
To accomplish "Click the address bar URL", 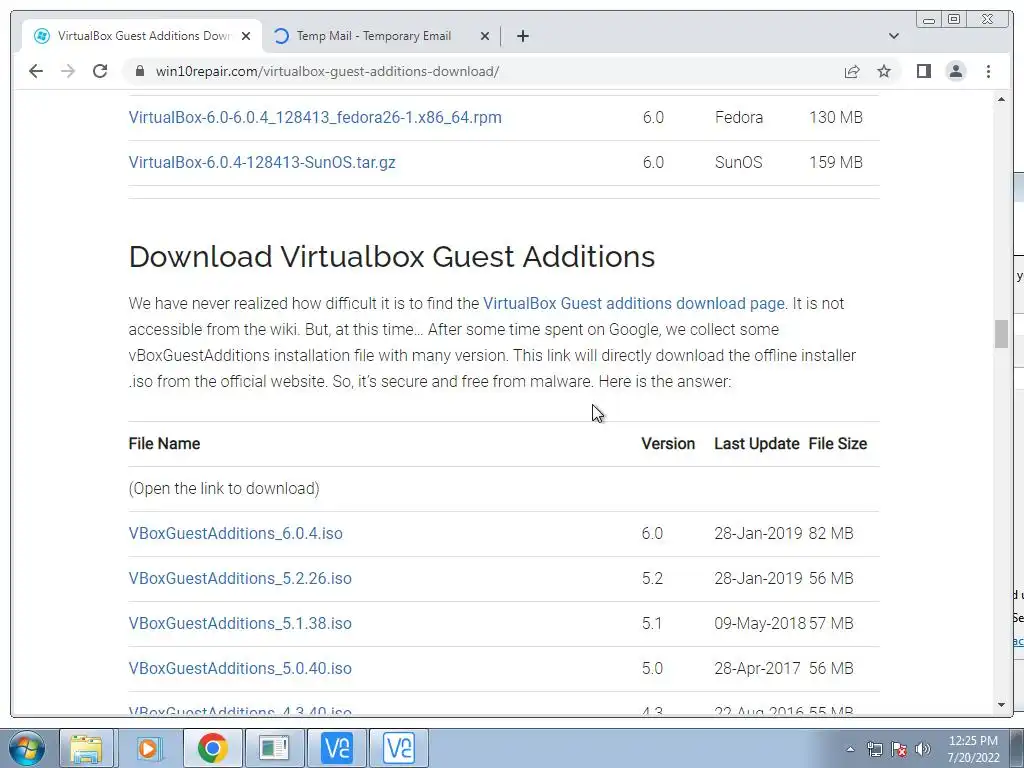I will [x=327, y=71].
